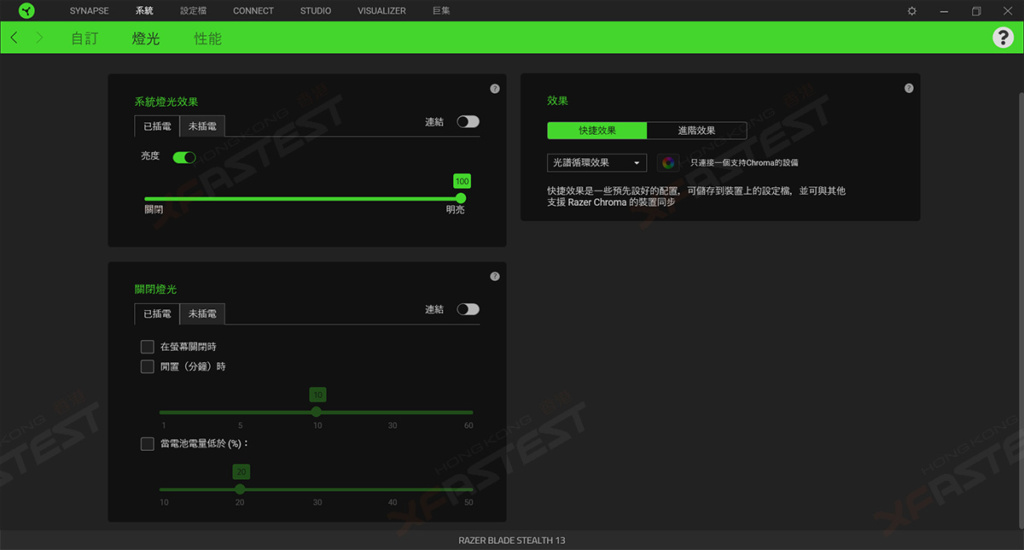Open the Chroma color wheel icon

pos(667,163)
